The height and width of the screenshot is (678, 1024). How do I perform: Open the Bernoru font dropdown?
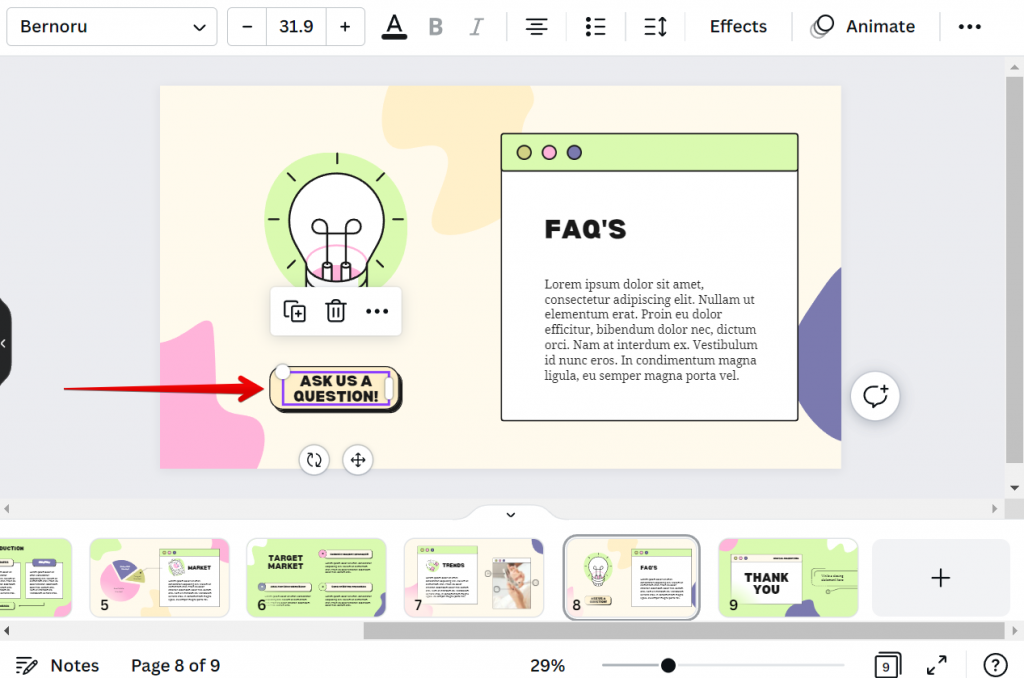[111, 26]
